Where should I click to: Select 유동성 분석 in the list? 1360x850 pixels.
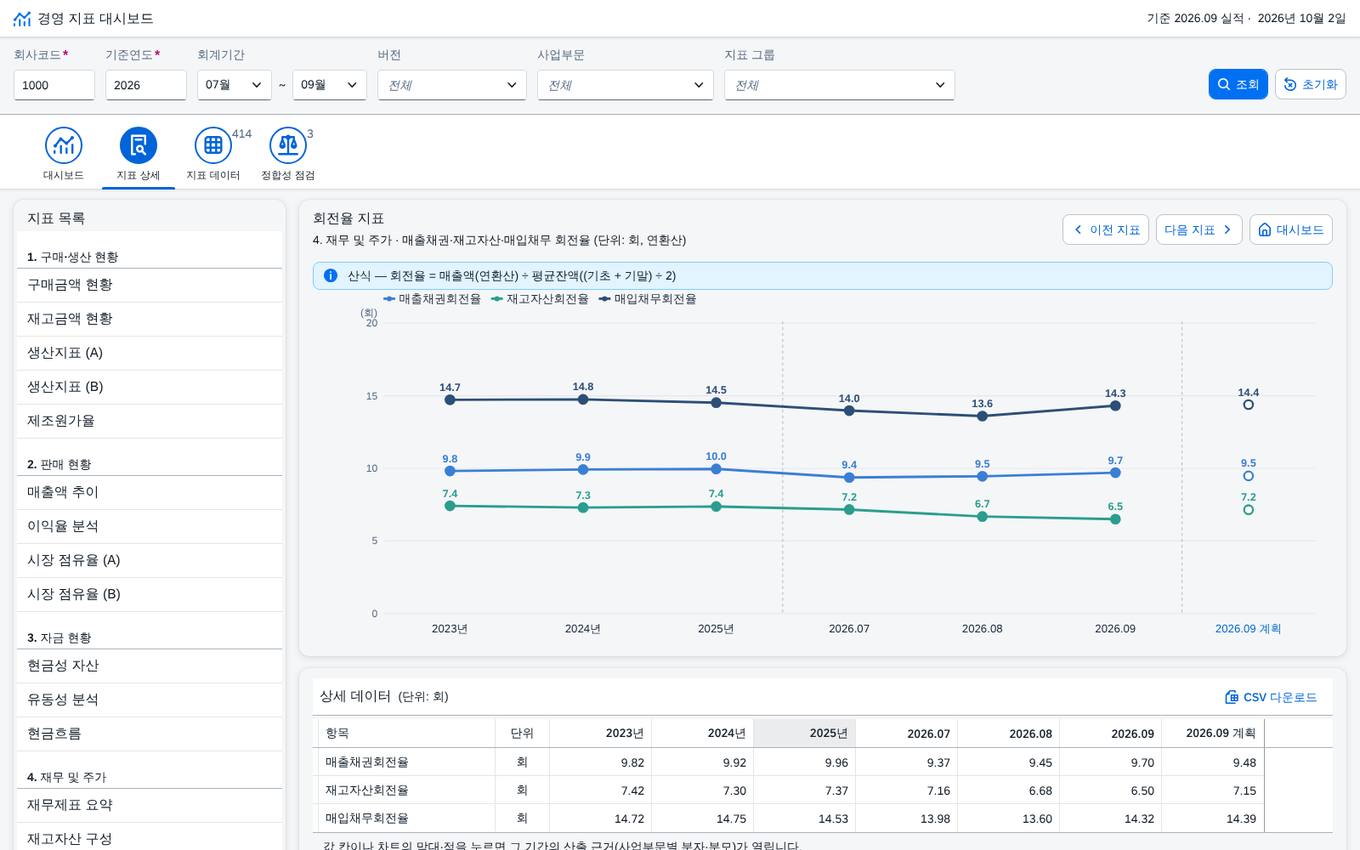pyautogui.click(x=150, y=700)
